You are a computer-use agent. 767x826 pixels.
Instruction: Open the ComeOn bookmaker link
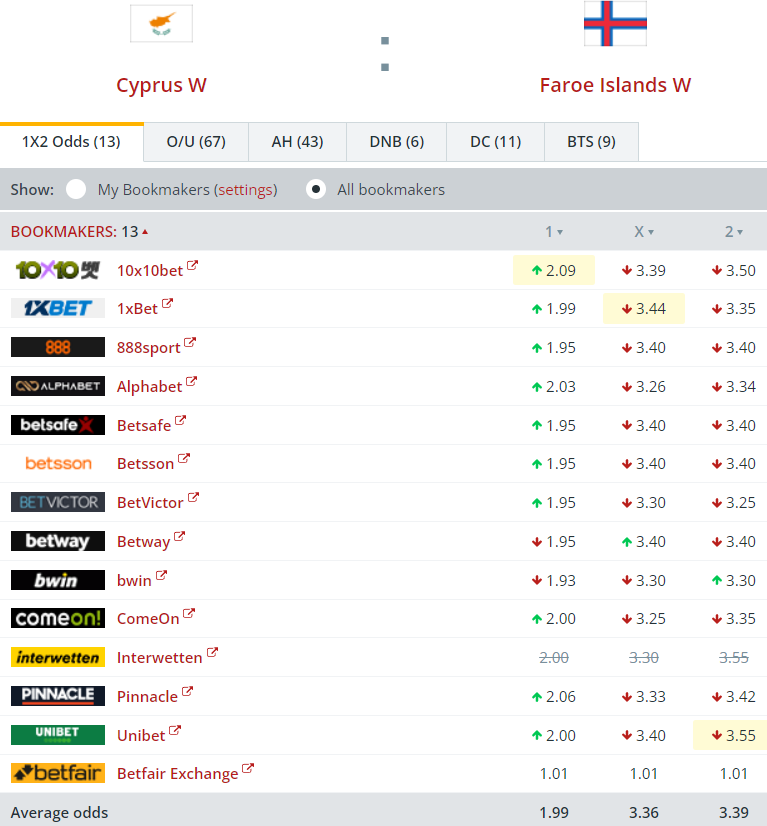pyautogui.click(x=148, y=619)
